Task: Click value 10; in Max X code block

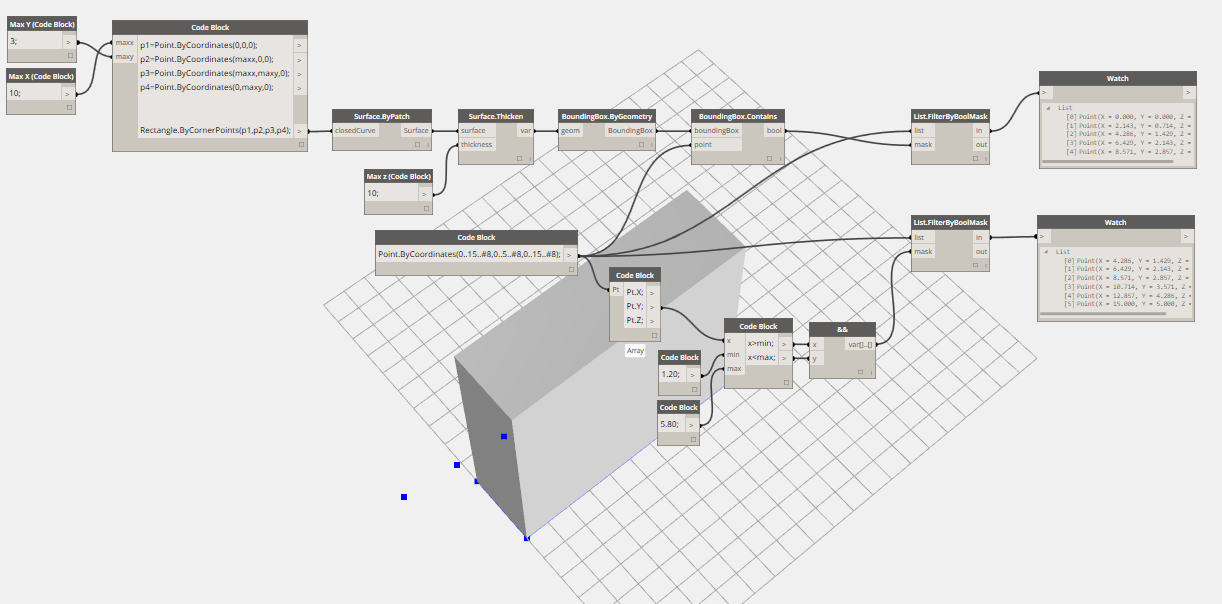Action: point(15,92)
